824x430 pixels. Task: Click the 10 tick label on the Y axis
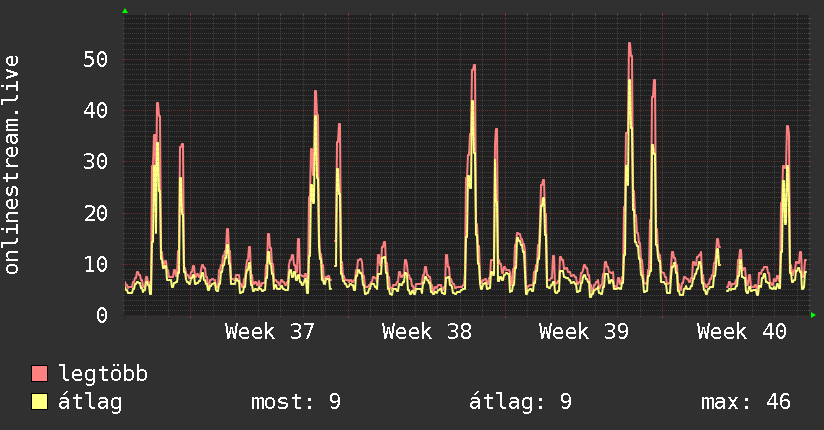pos(96,264)
